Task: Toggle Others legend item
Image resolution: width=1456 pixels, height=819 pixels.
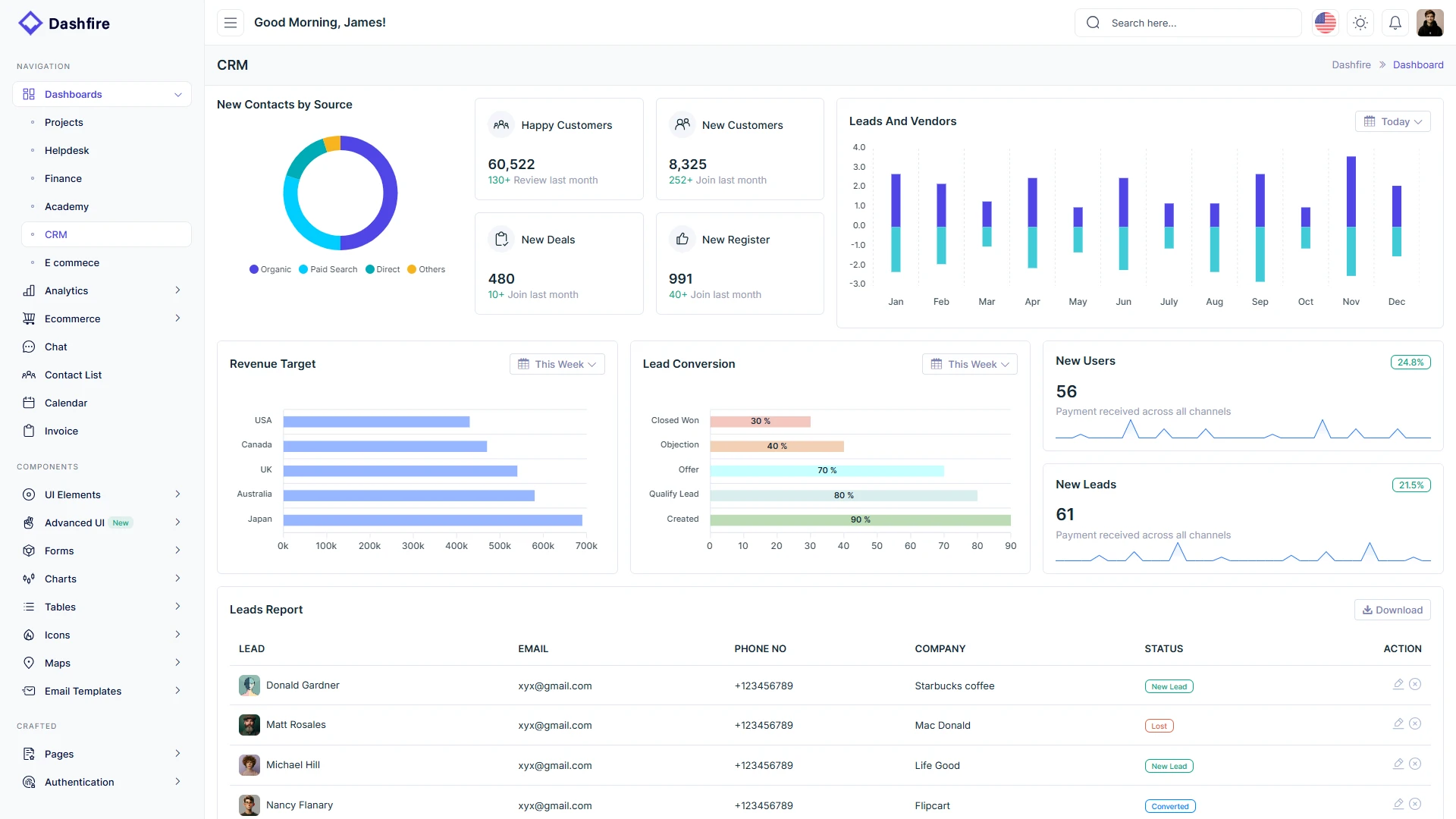Action: pyautogui.click(x=426, y=269)
